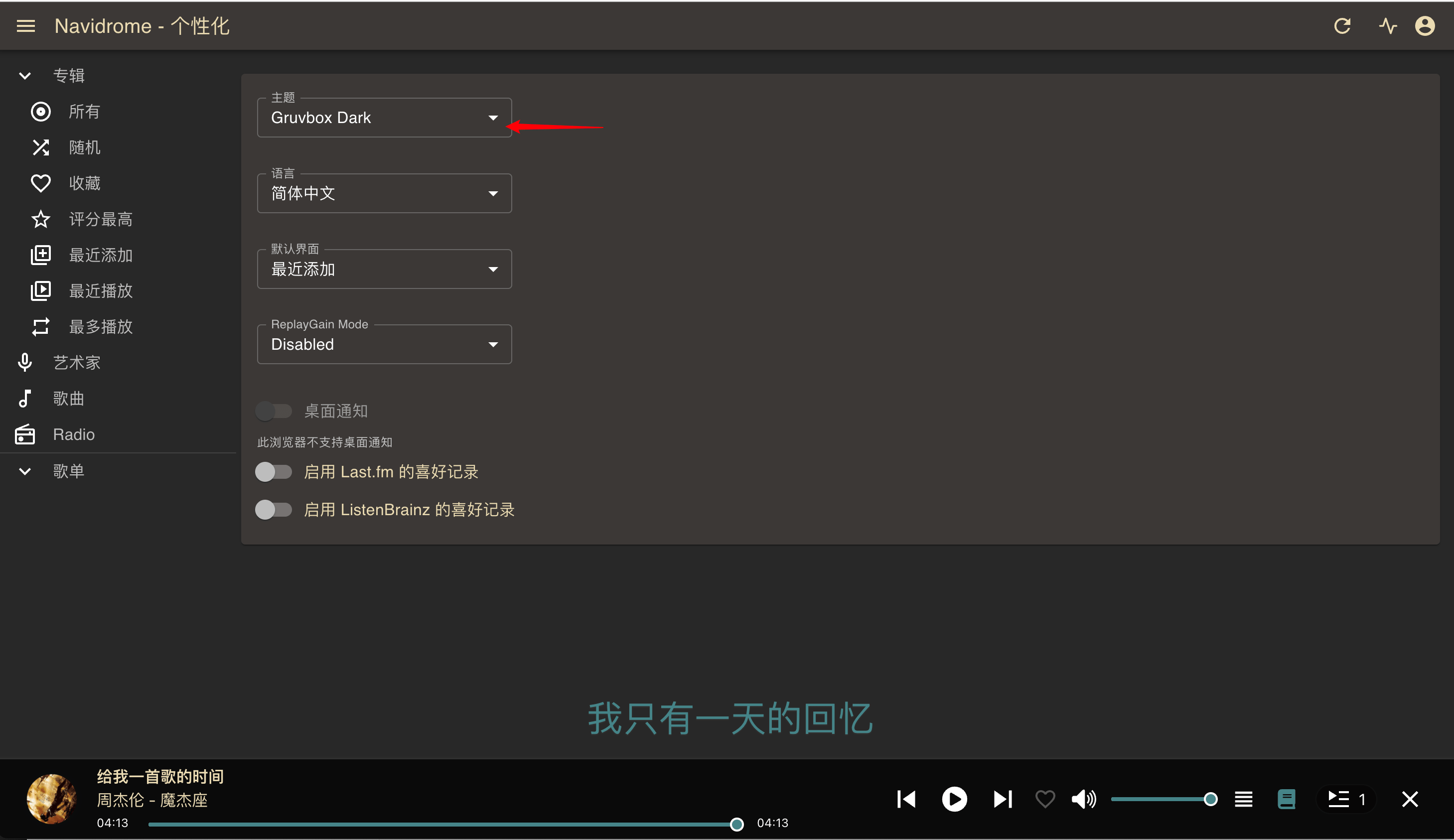Select 评分最高 menu item
Screen dimensions: 1454x840
(100, 219)
